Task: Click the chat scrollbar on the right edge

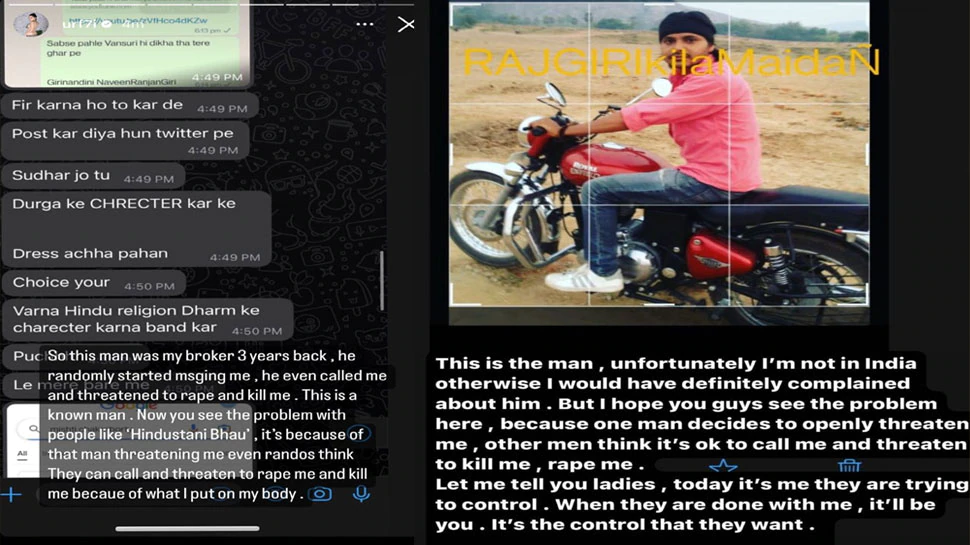Action: [382, 280]
